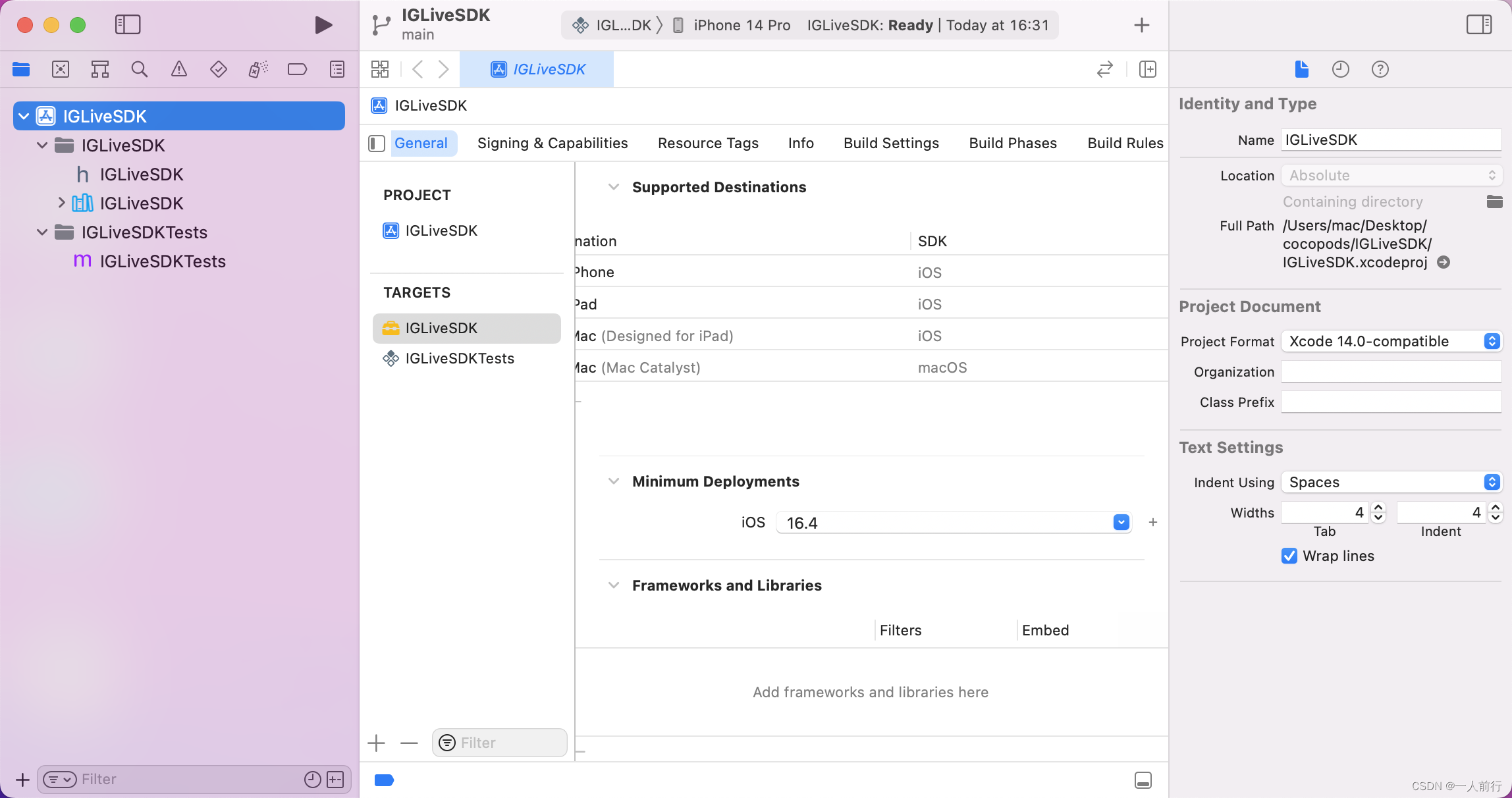Open the Build Settings tab
This screenshot has height=798, width=1512.
point(891,144)
